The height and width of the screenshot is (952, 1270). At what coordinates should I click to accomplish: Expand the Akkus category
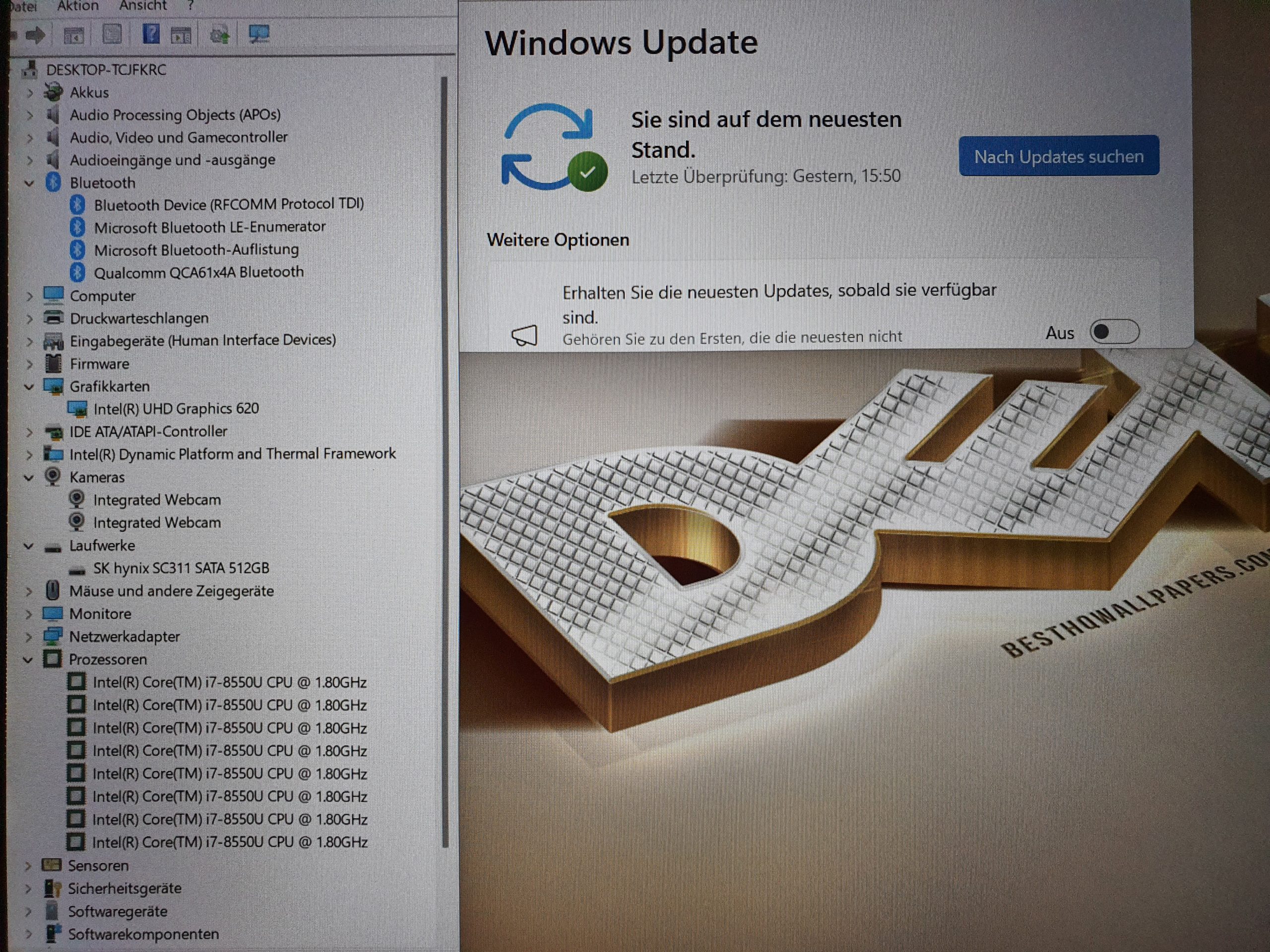[30, 92]
